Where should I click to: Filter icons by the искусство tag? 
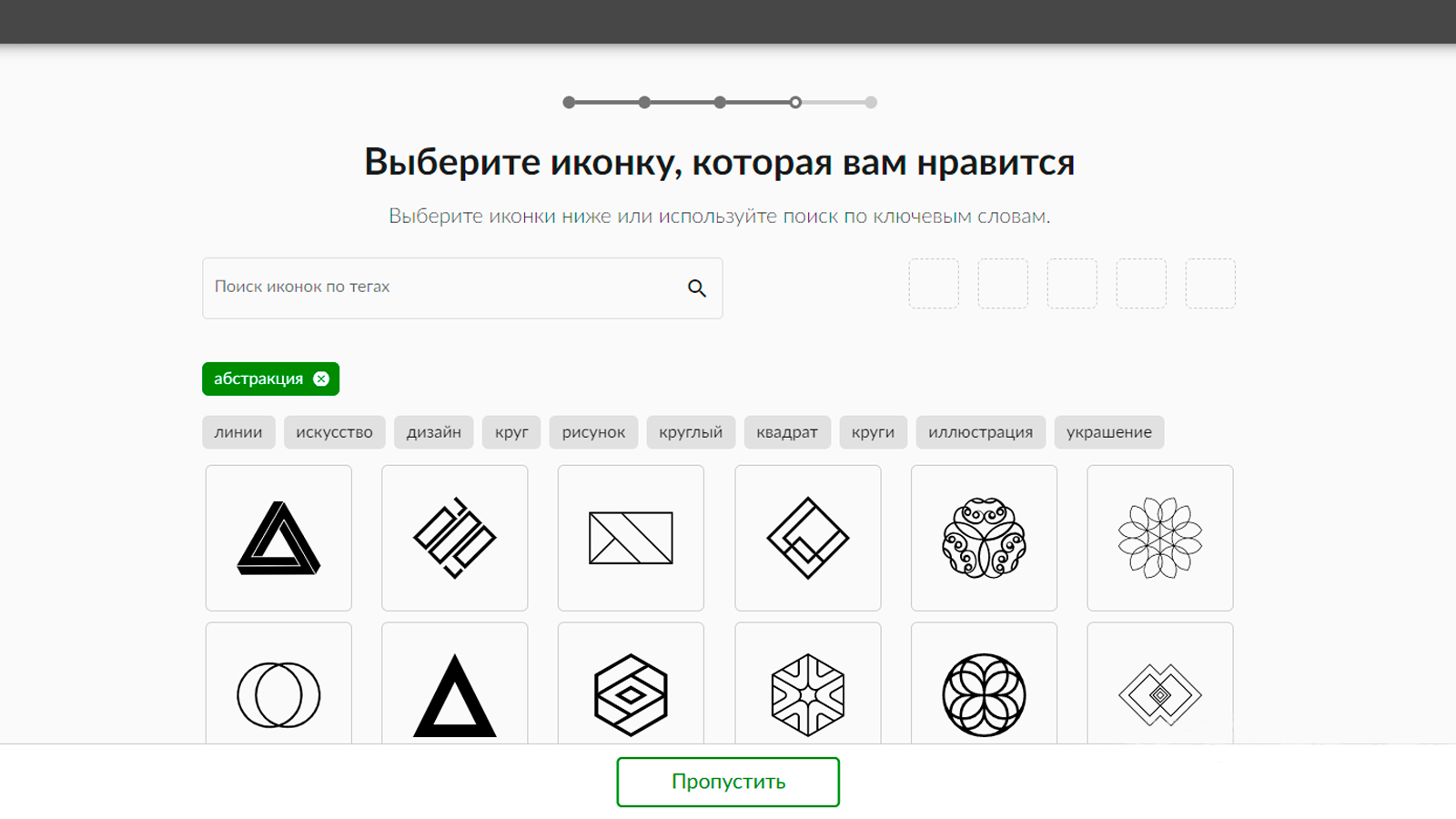click(x=334, y=432)
